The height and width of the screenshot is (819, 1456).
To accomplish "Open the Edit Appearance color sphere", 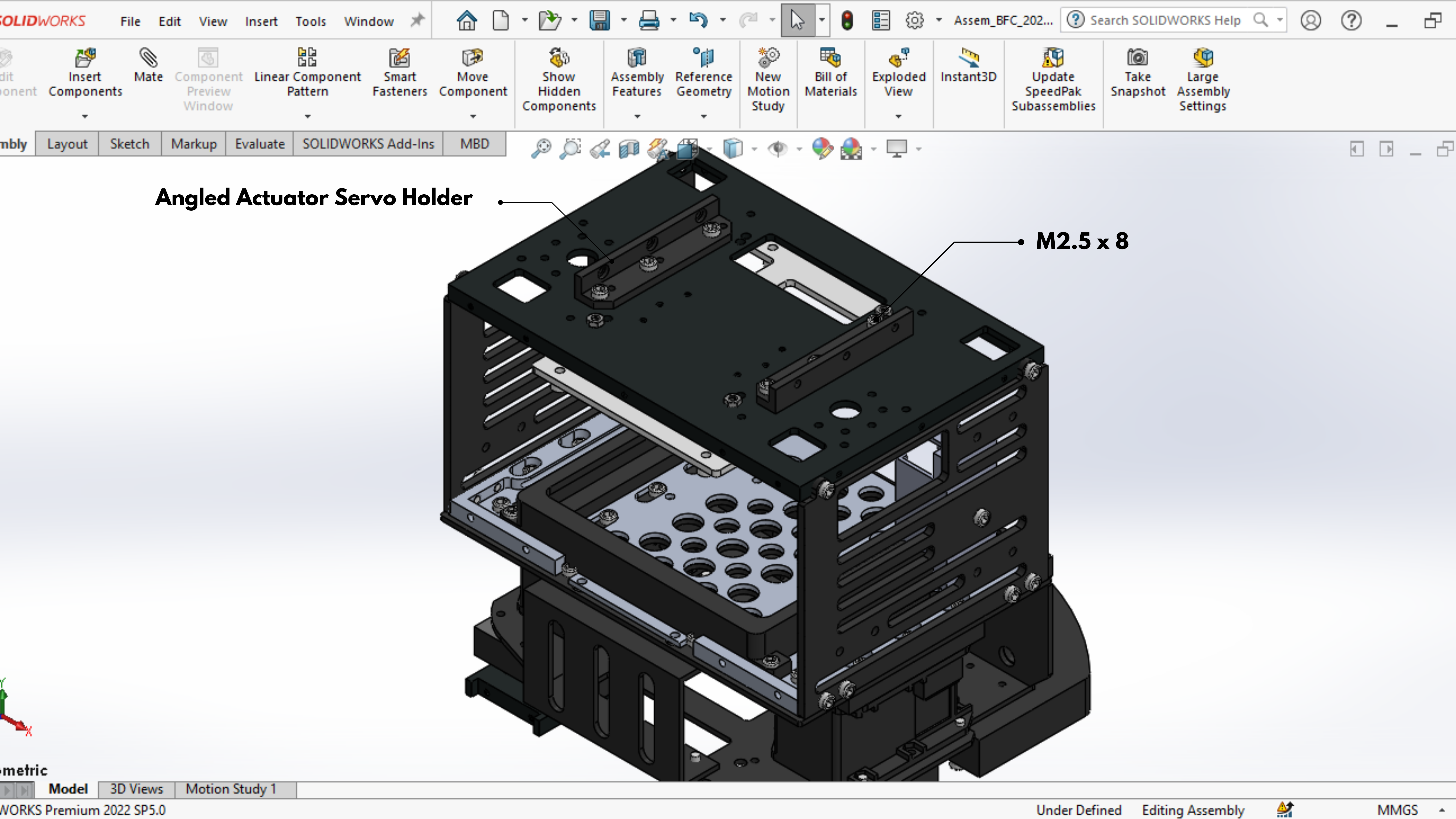I will pyautogui.click(x=822, y=149).
